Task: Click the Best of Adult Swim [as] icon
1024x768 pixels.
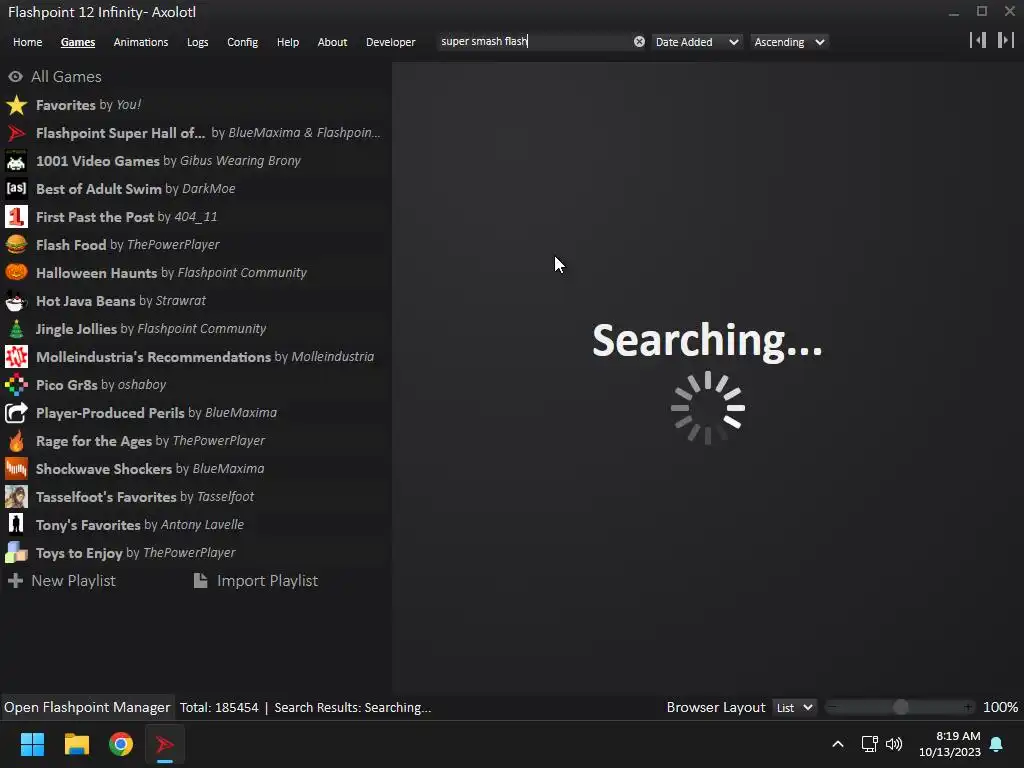Action: pos(16,189)
